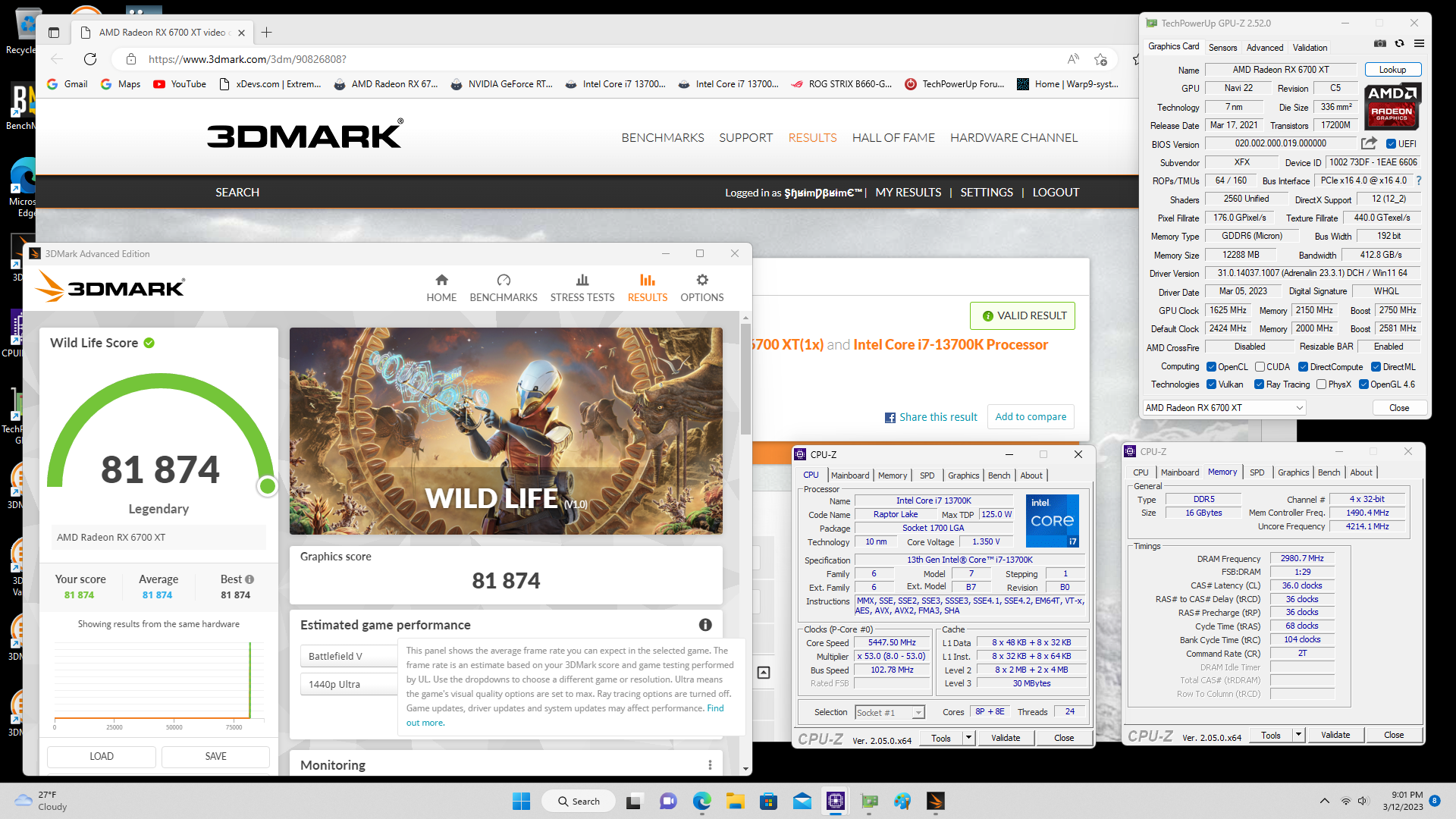Expand the Tools arrow in the CPU-Z CPU window
Image resolution: width=1456 pixels, height=819 pixels.
point(968,737)
